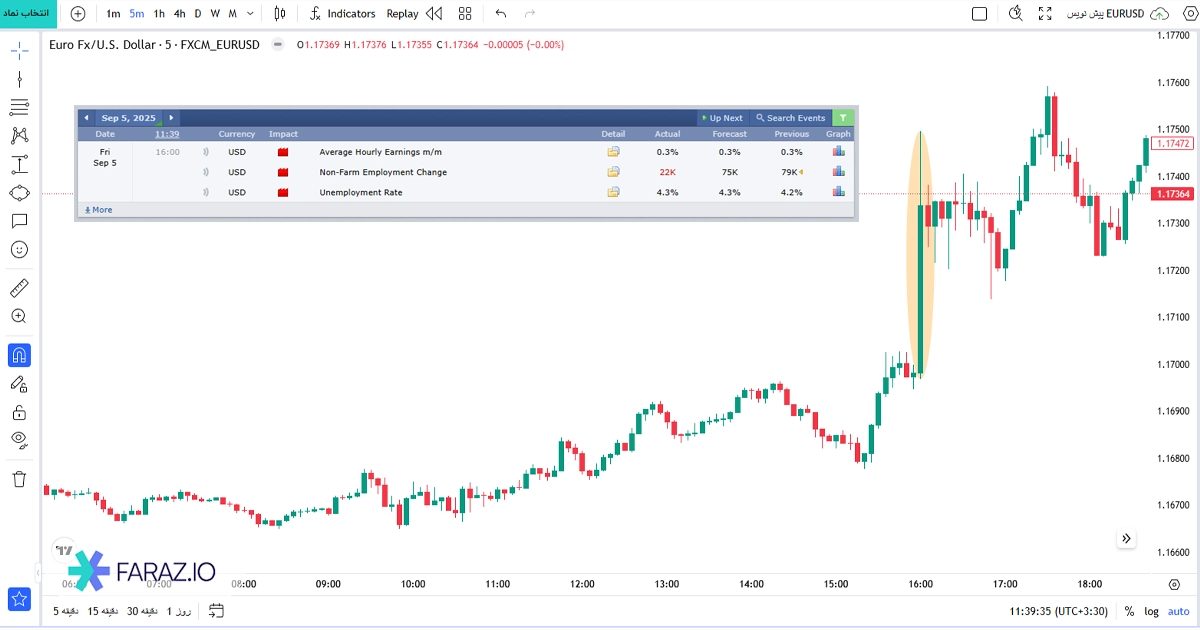Toggle hide all drawings eye icon
Screen dimensions: 1200x630
point(19,439)
